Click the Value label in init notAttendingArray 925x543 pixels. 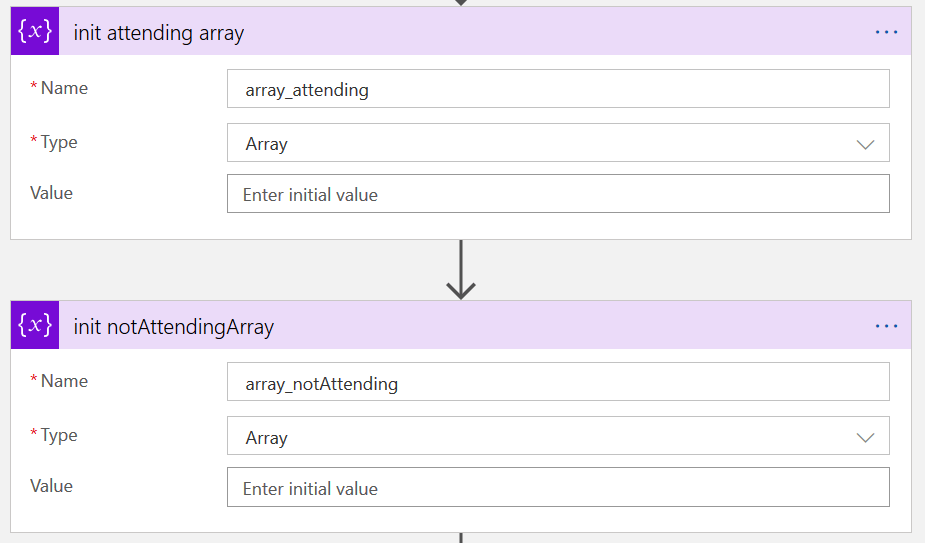(51, 486)
